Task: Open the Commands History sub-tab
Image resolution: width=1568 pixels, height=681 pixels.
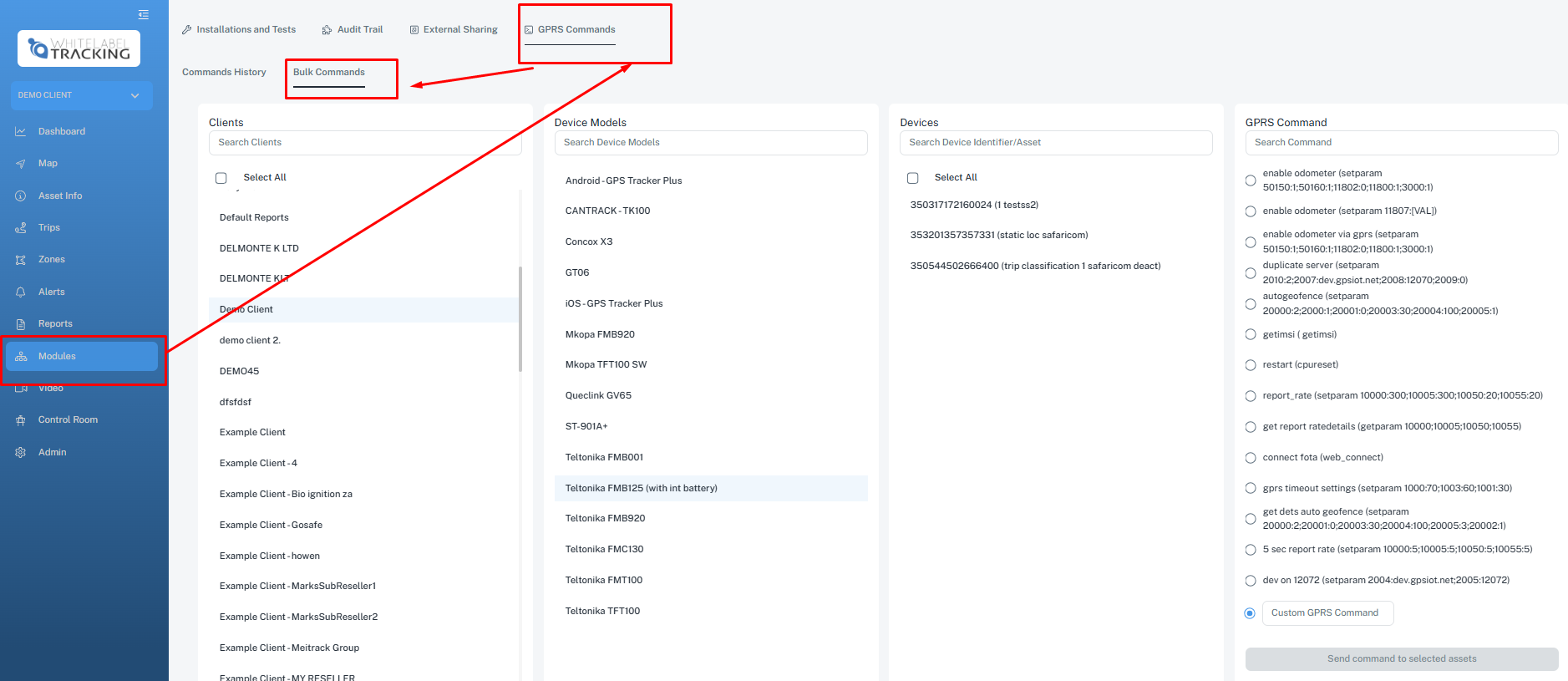Action: pos(224,73)
